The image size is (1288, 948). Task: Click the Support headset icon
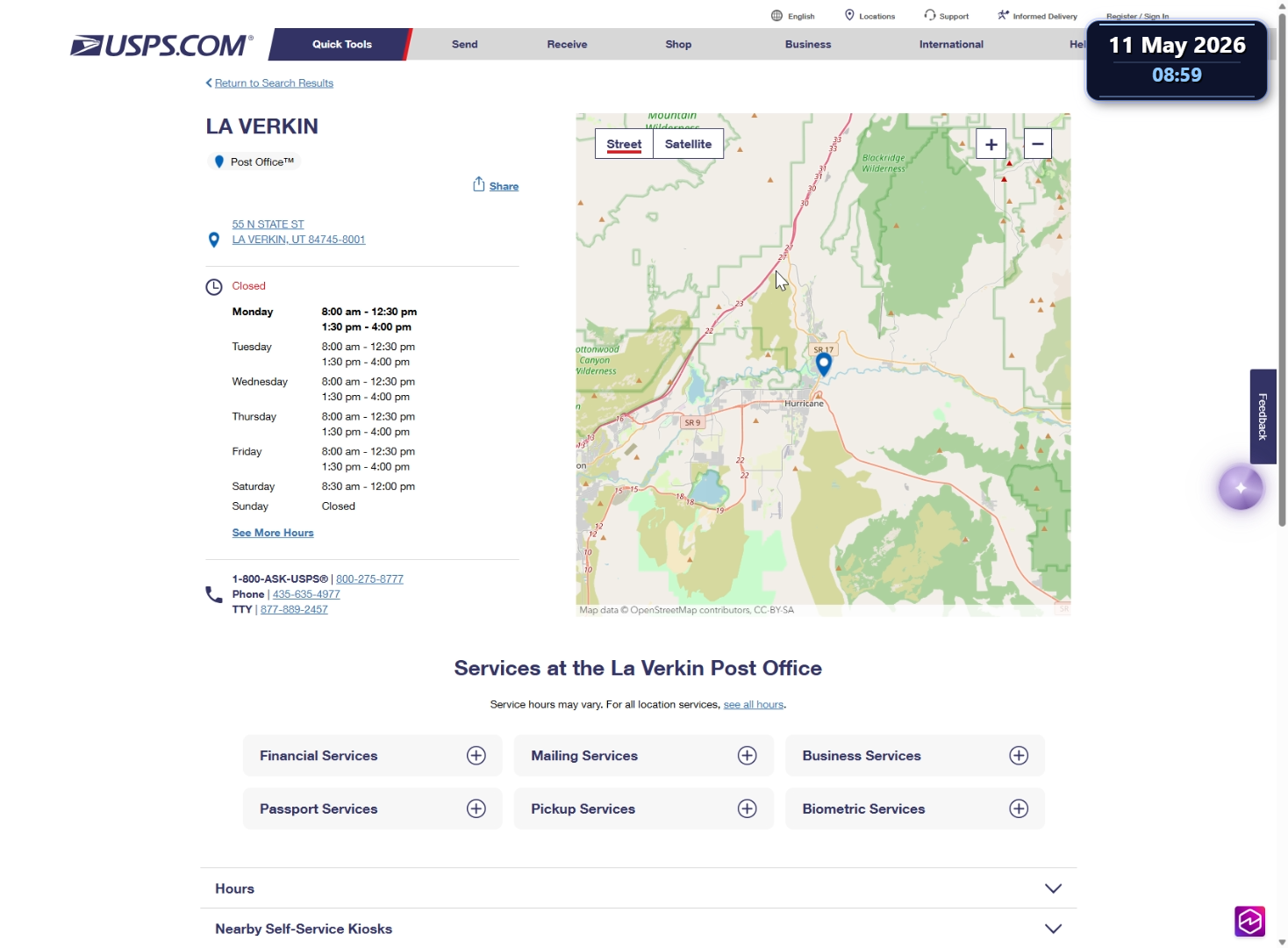pyautogui.click(x=930, y=15)
